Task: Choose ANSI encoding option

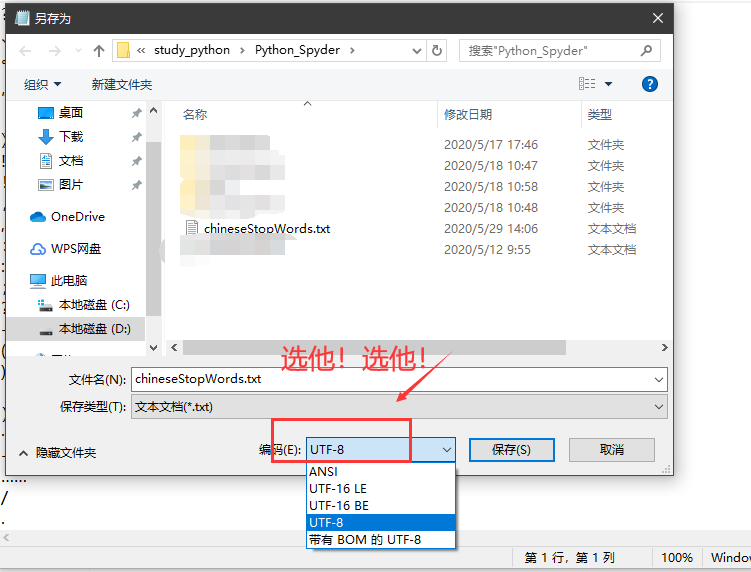Action: [380, 472]
